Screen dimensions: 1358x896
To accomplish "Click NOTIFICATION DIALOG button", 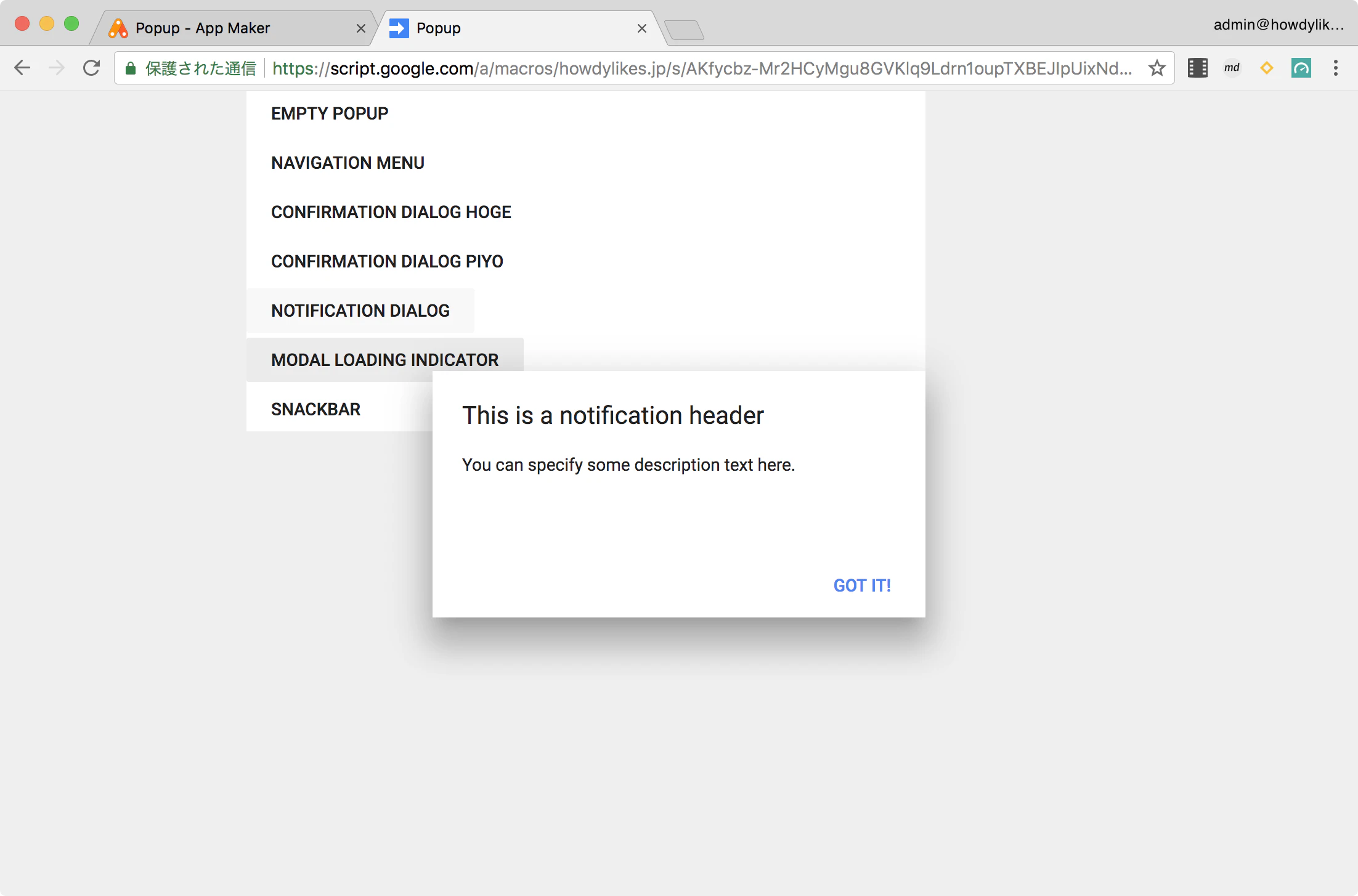I will point(360,311).
